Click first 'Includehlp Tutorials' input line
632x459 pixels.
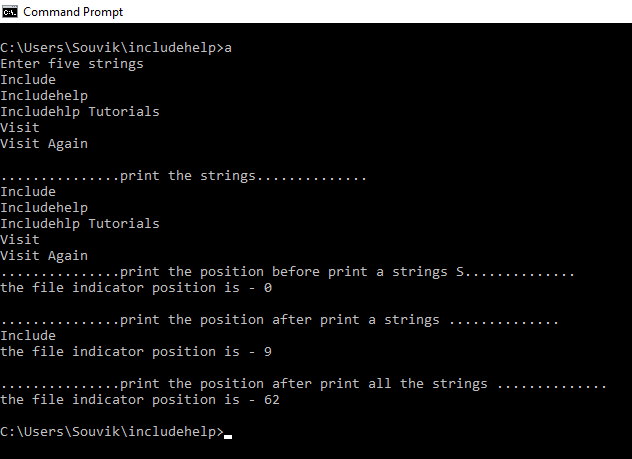(x=80, y=112)
